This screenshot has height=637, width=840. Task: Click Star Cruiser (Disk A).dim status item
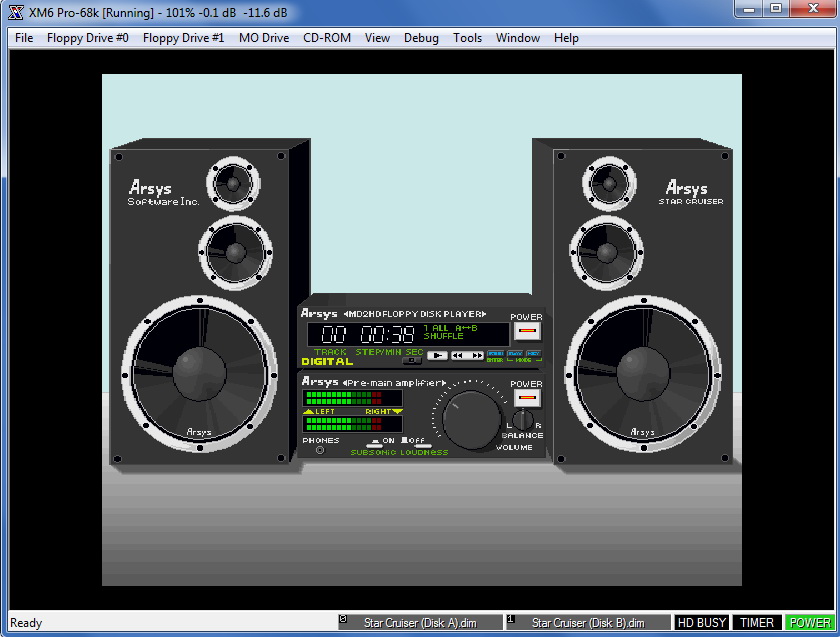(x=419, y=623)
